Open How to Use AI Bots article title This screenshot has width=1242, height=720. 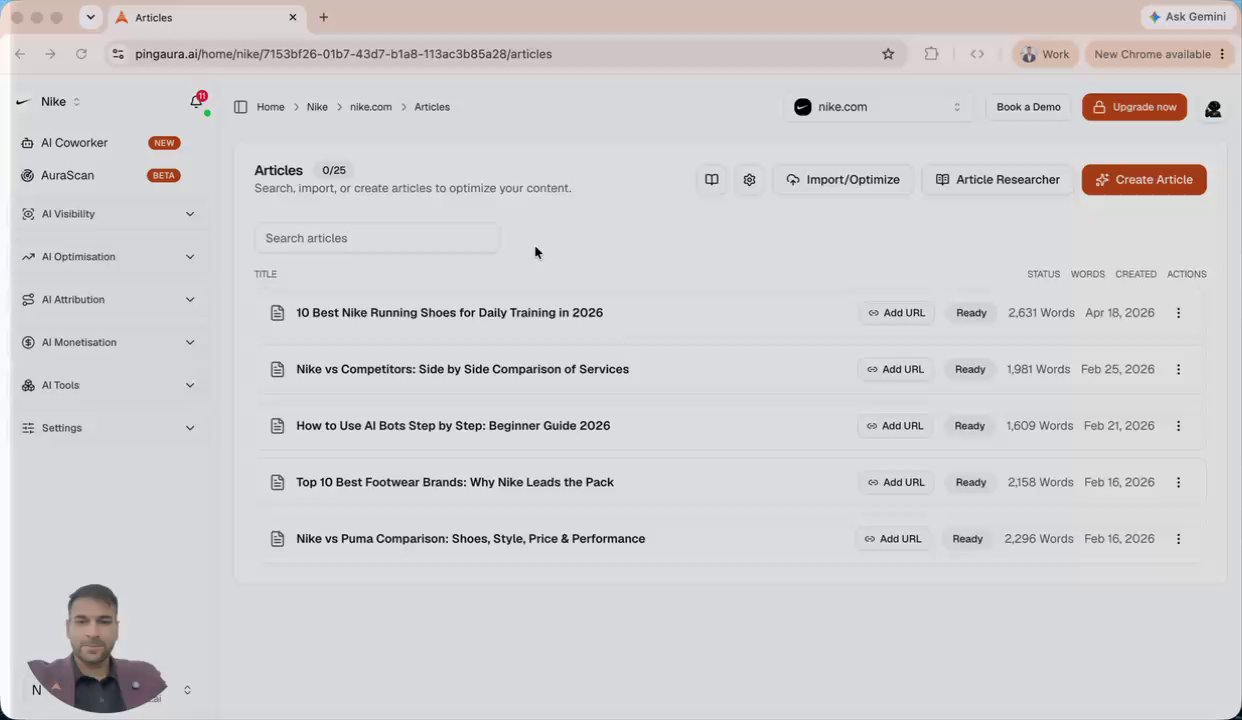(x=453, y=426)
